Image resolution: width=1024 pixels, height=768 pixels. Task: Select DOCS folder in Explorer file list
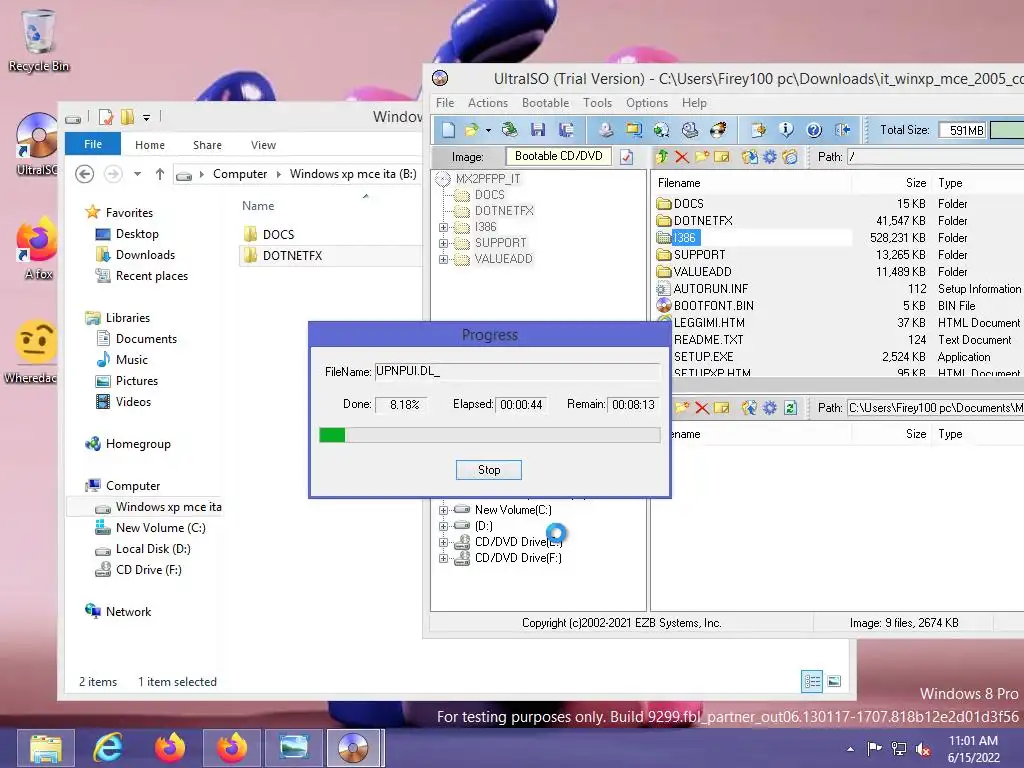[x=278, y=234]
